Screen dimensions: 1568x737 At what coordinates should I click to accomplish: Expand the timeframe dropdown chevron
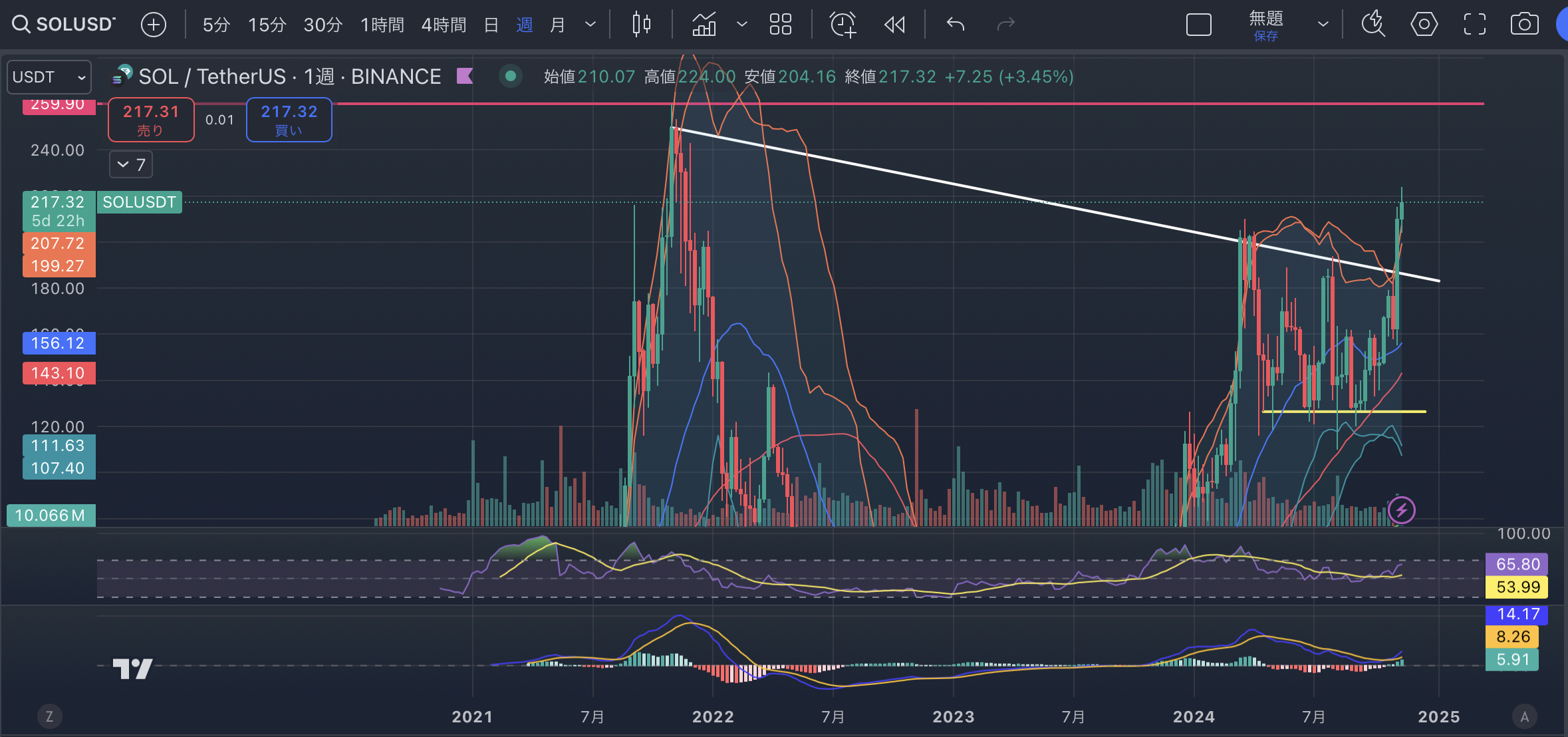[x=590, y=25]
